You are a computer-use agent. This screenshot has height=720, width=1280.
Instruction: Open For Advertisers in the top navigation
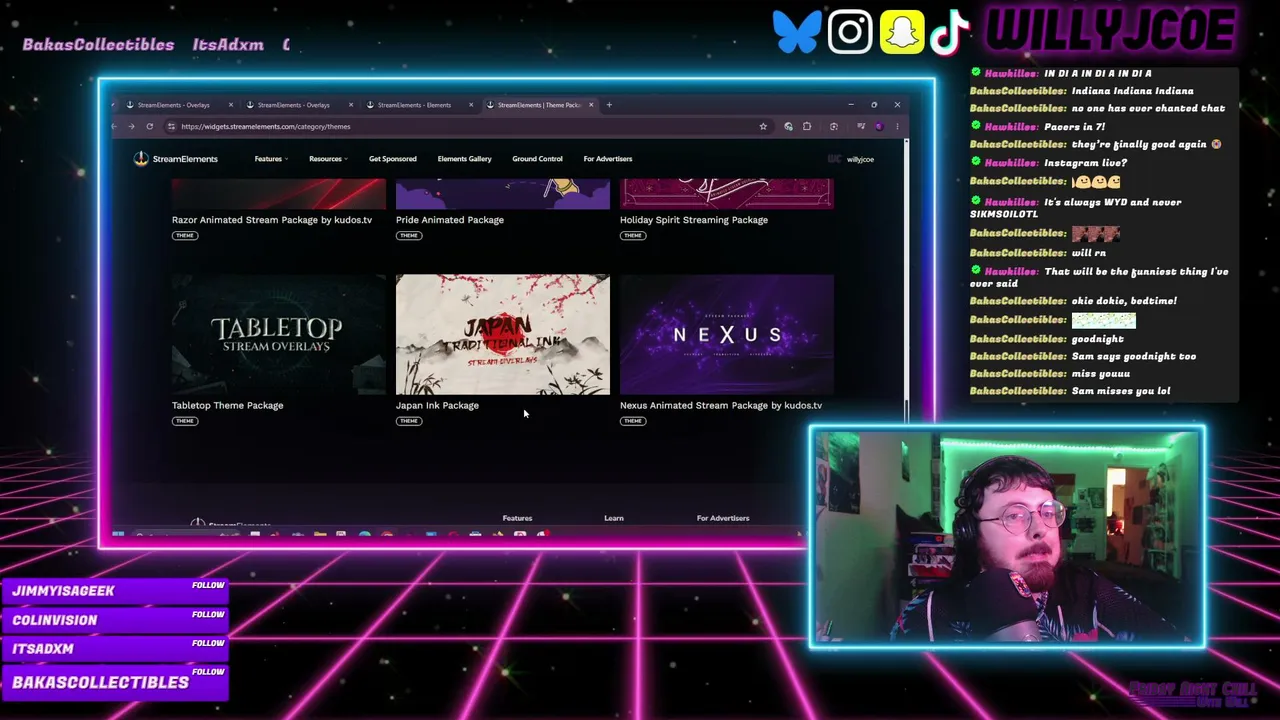click(608, 158)
